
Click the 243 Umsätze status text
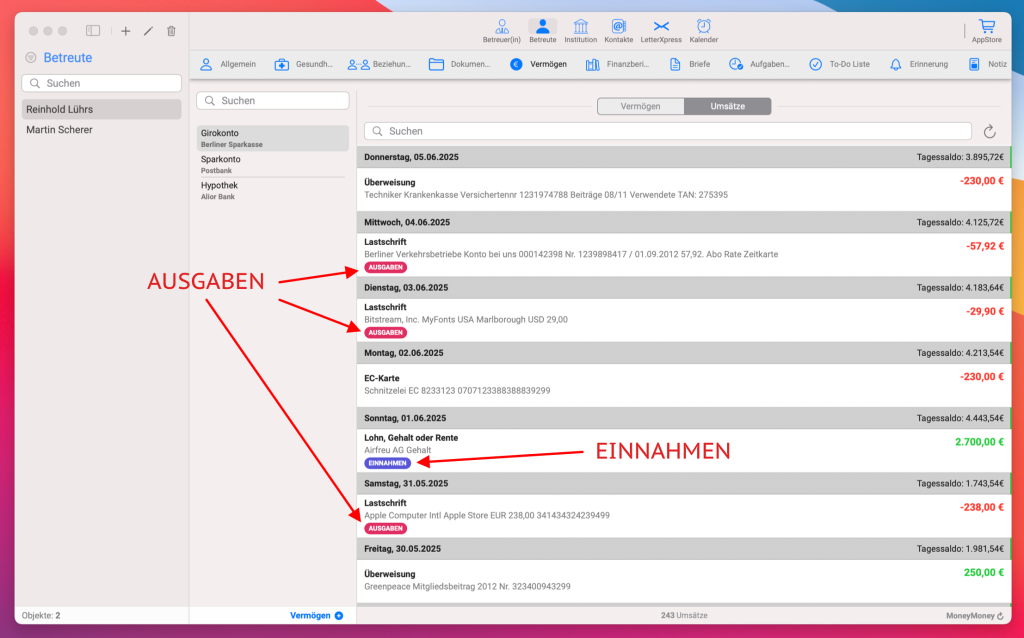coord(684,615)
